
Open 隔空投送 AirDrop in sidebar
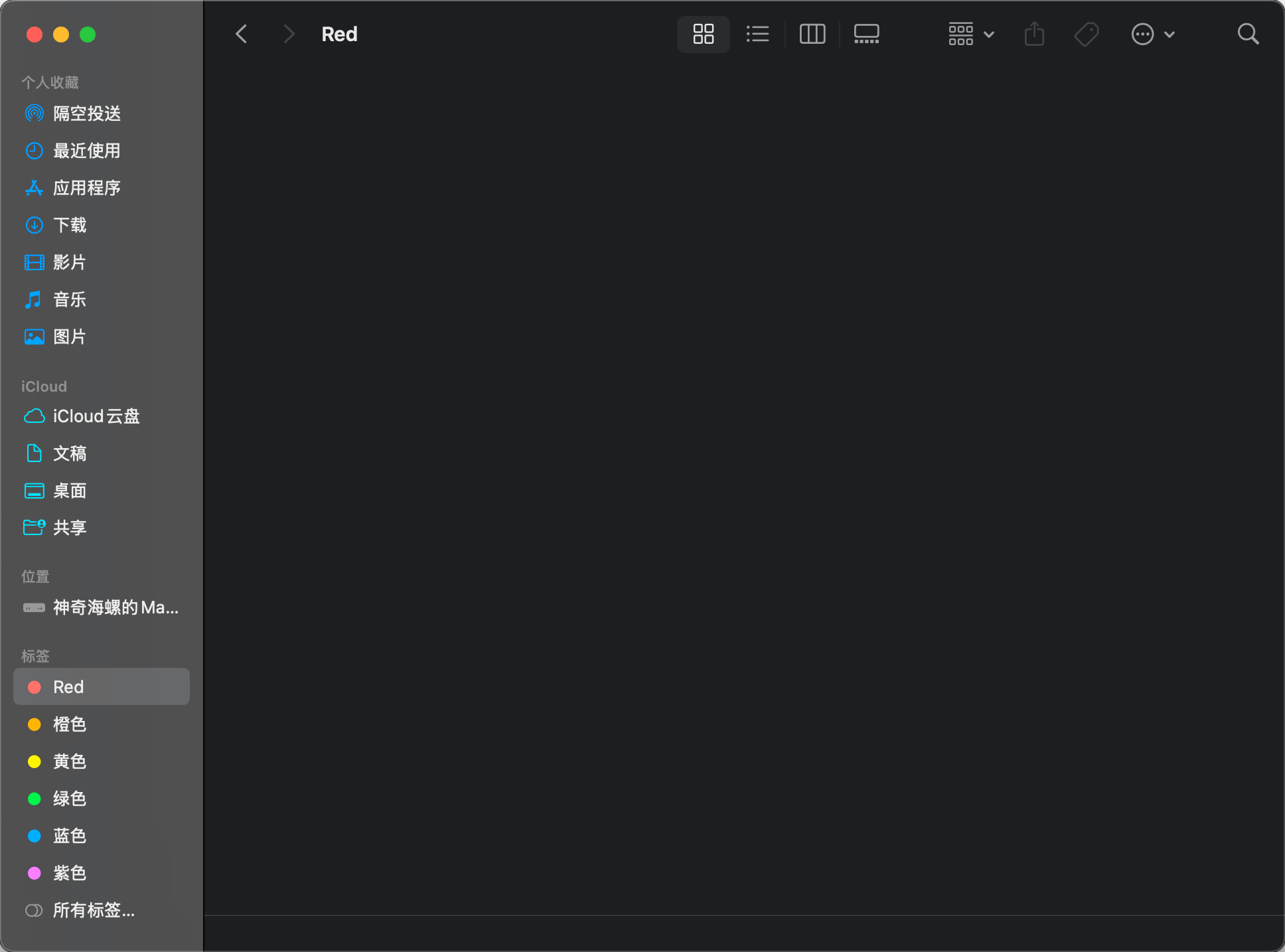(x=86, y=114)
